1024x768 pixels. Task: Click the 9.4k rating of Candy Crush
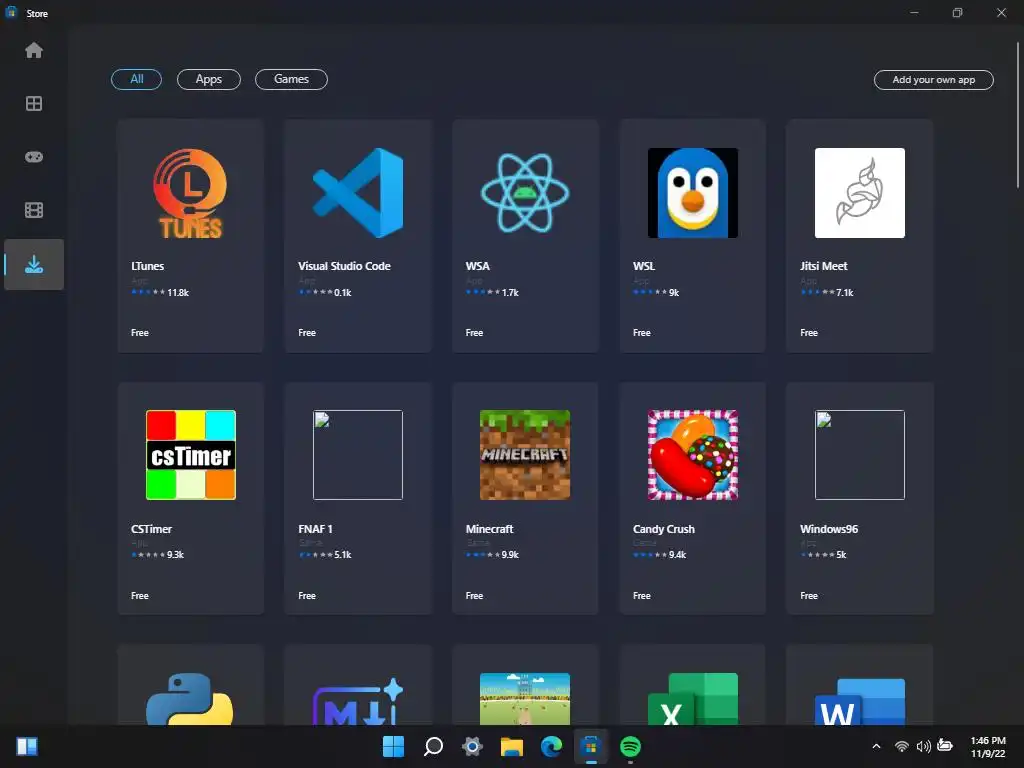tap(677, 554)
